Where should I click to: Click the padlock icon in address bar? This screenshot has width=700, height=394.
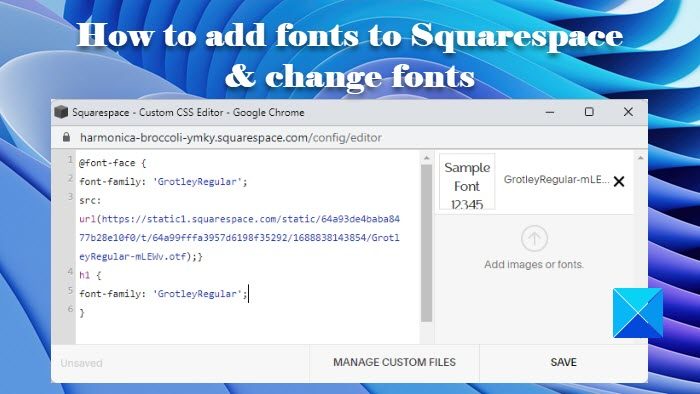coord(67,137)
